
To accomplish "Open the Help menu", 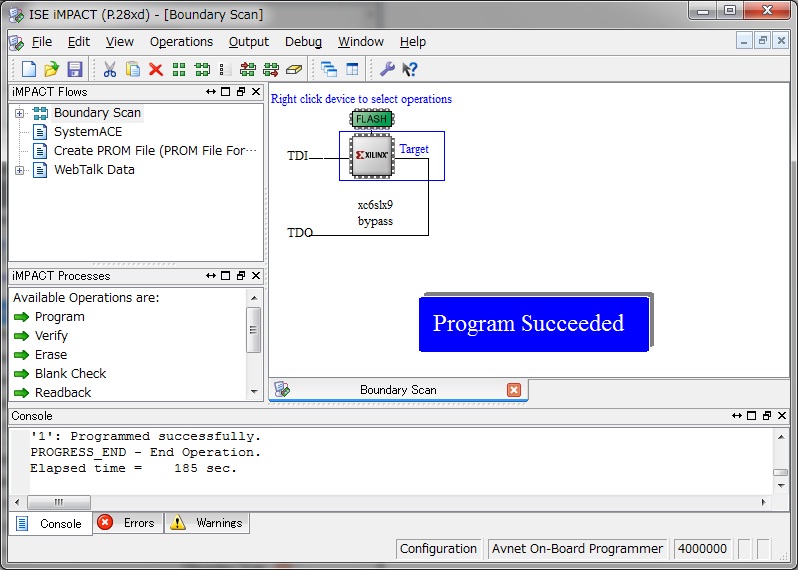I will tap(413, 42).
